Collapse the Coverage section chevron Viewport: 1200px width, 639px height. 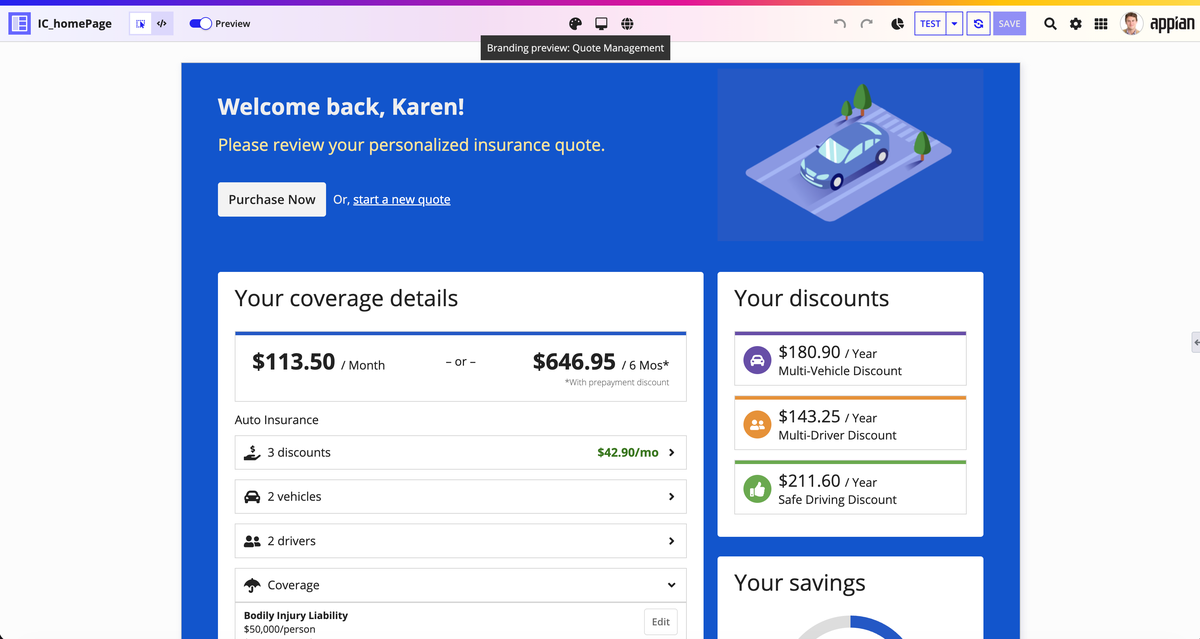671,585
